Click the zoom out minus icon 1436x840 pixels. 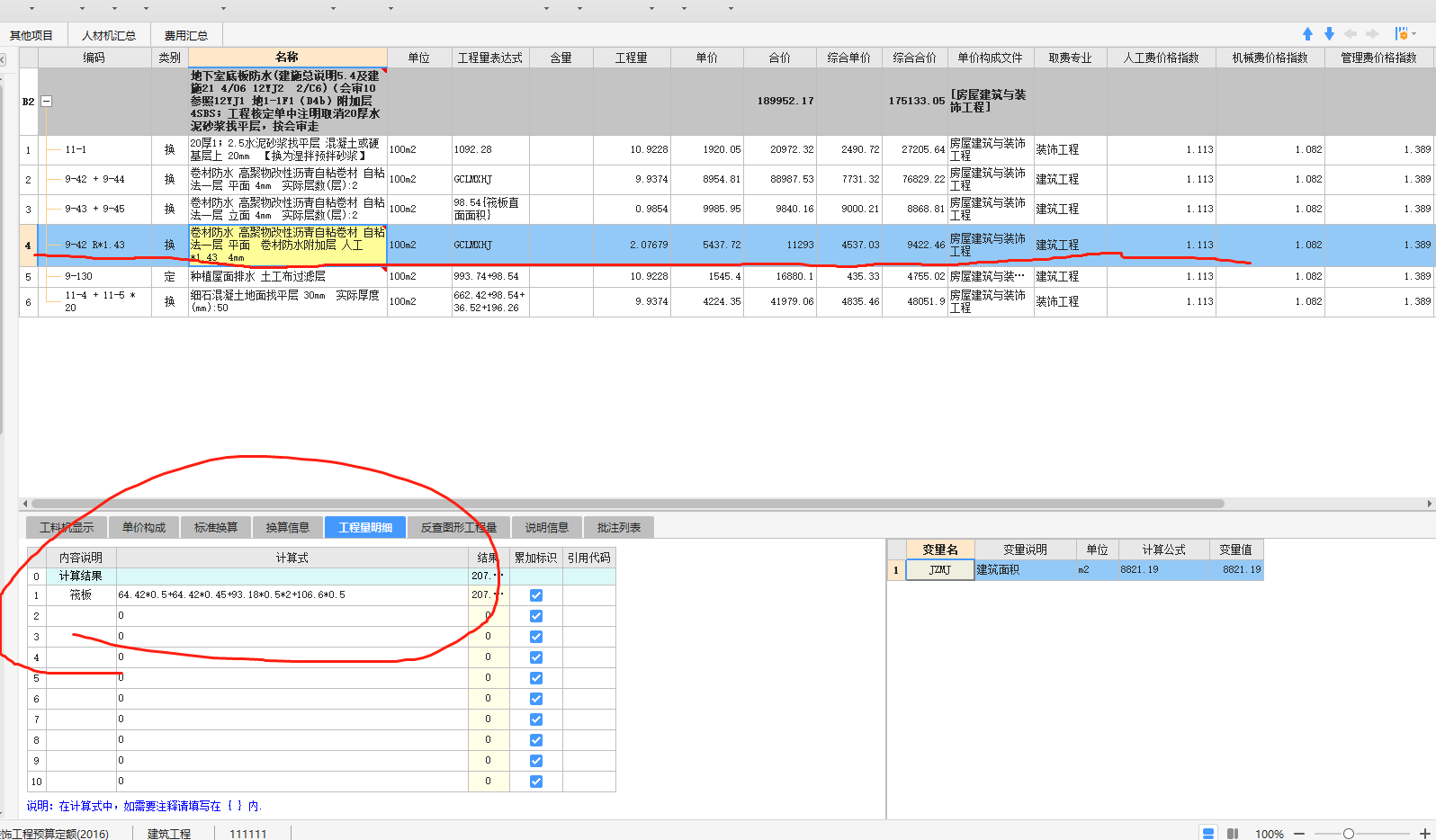click(x=1299, y=834)
